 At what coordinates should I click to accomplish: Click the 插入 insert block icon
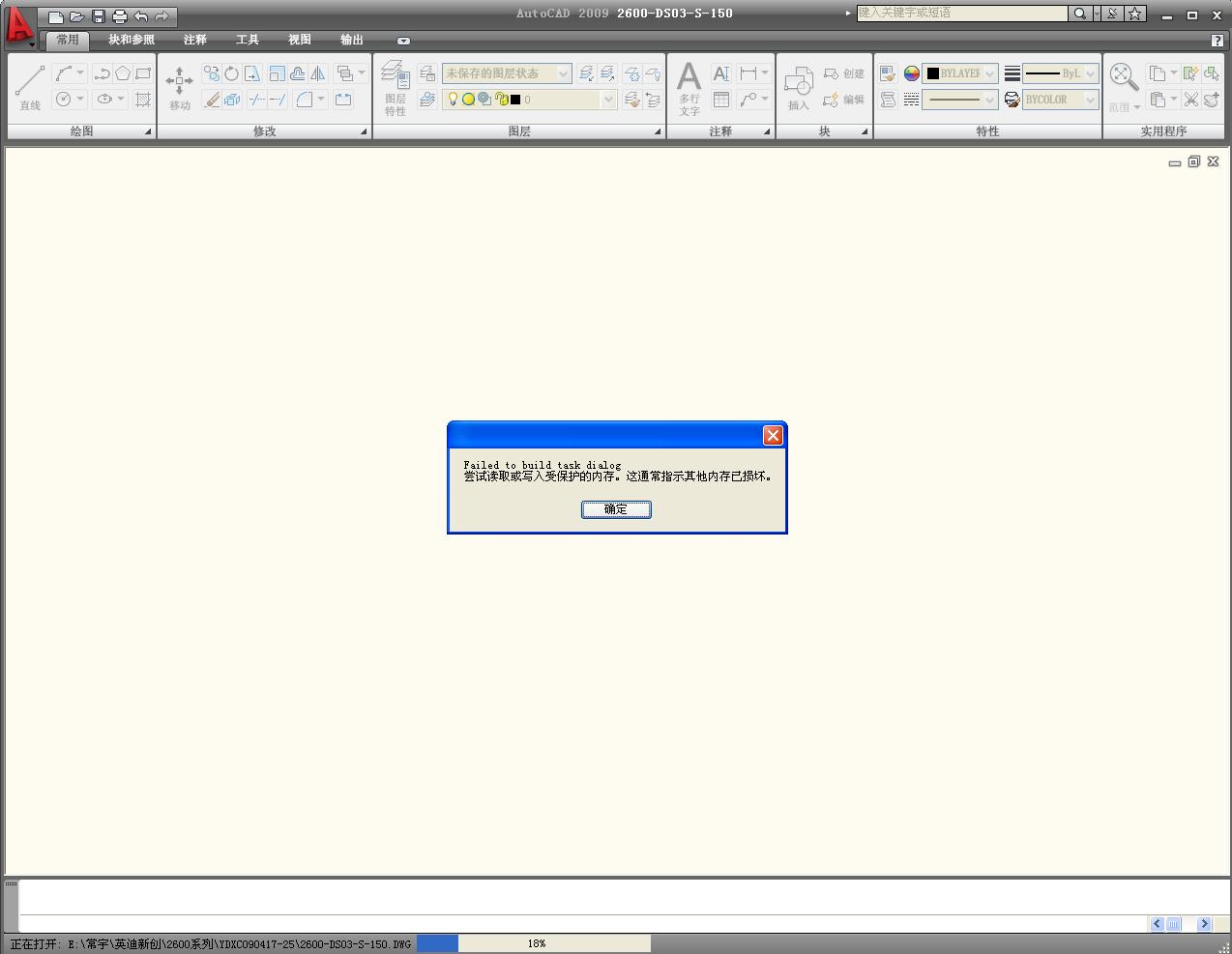(798, 88)
